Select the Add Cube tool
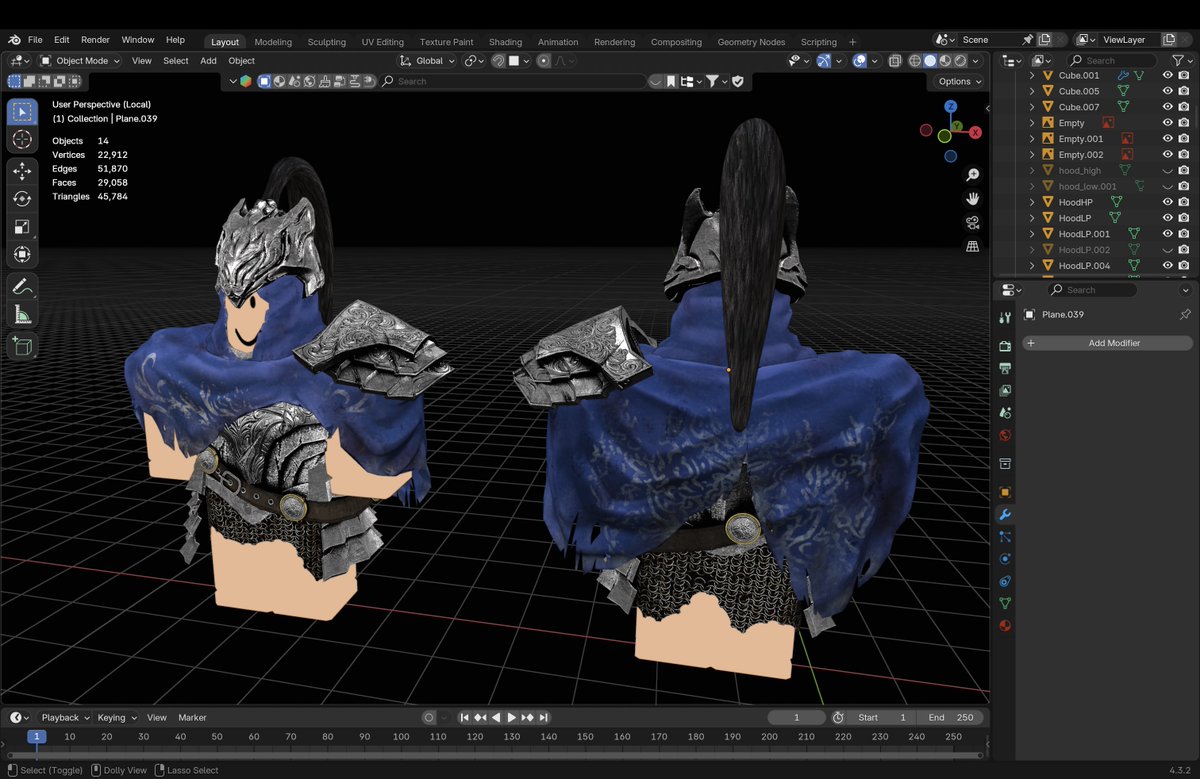 point(22,347)
